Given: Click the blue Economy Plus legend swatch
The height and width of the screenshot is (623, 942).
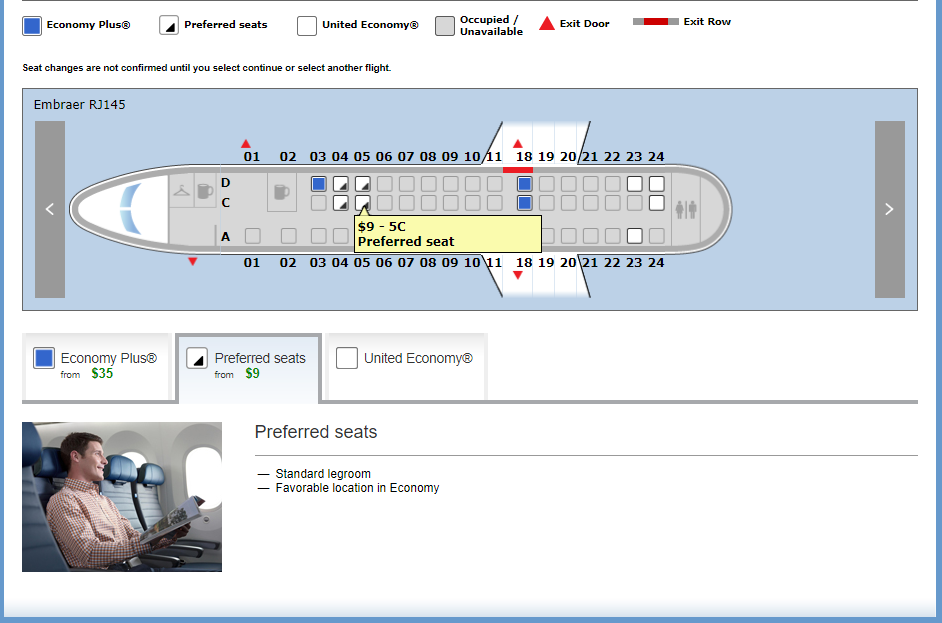Looking at the screenshot, I should [x=32, y=26].
